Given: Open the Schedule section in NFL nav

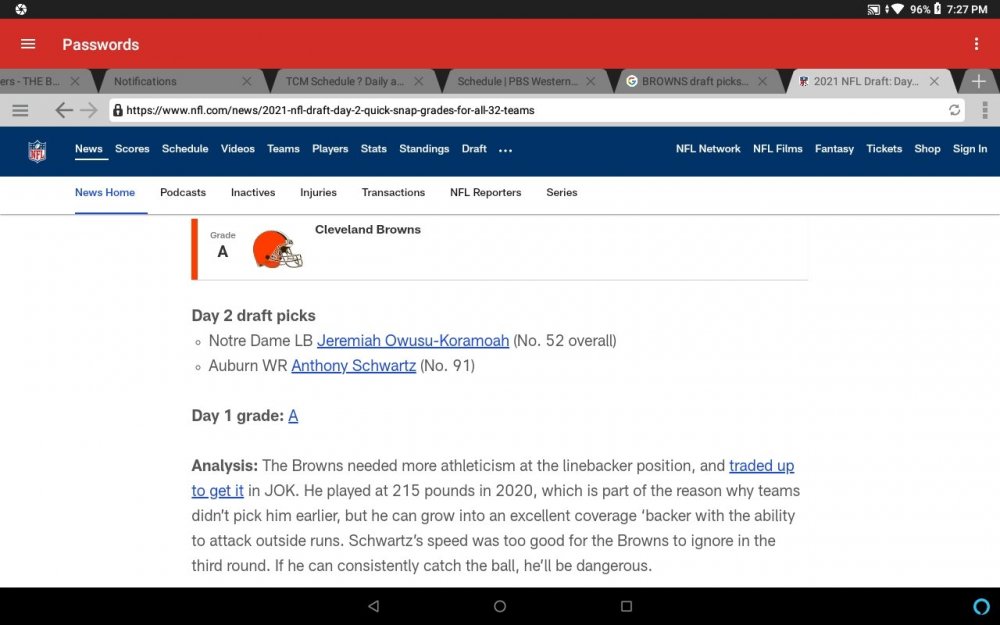Looking at the screenshot, I should 185,149.
